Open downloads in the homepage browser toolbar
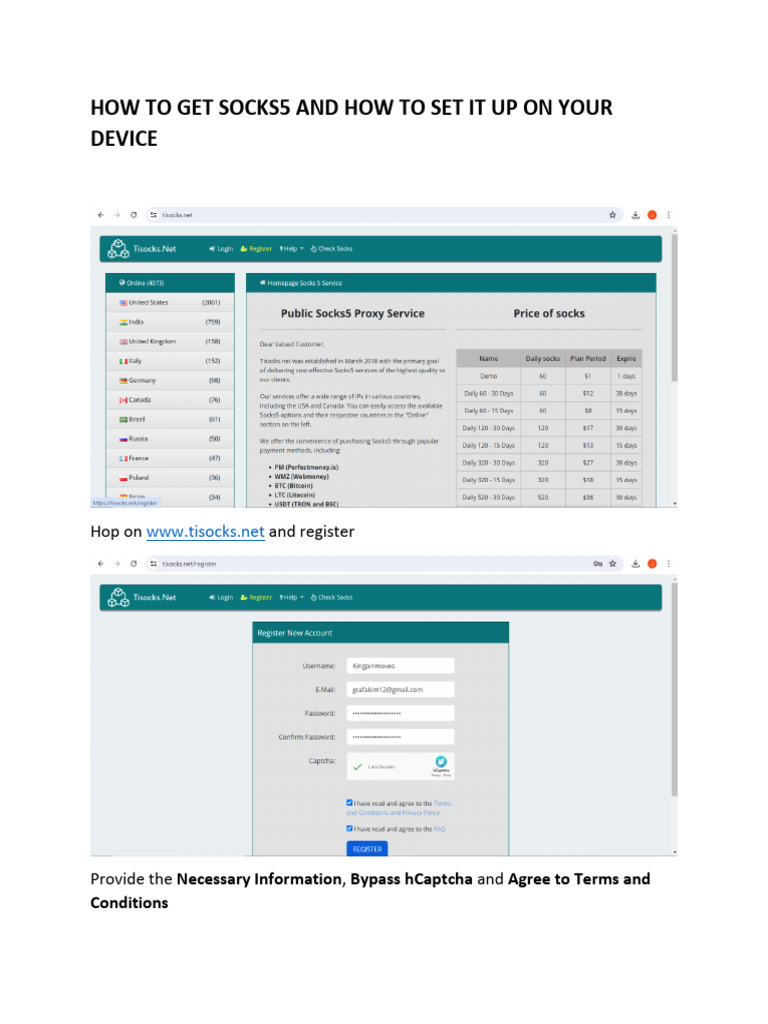Screen dimensions: 768x1024 635,215
